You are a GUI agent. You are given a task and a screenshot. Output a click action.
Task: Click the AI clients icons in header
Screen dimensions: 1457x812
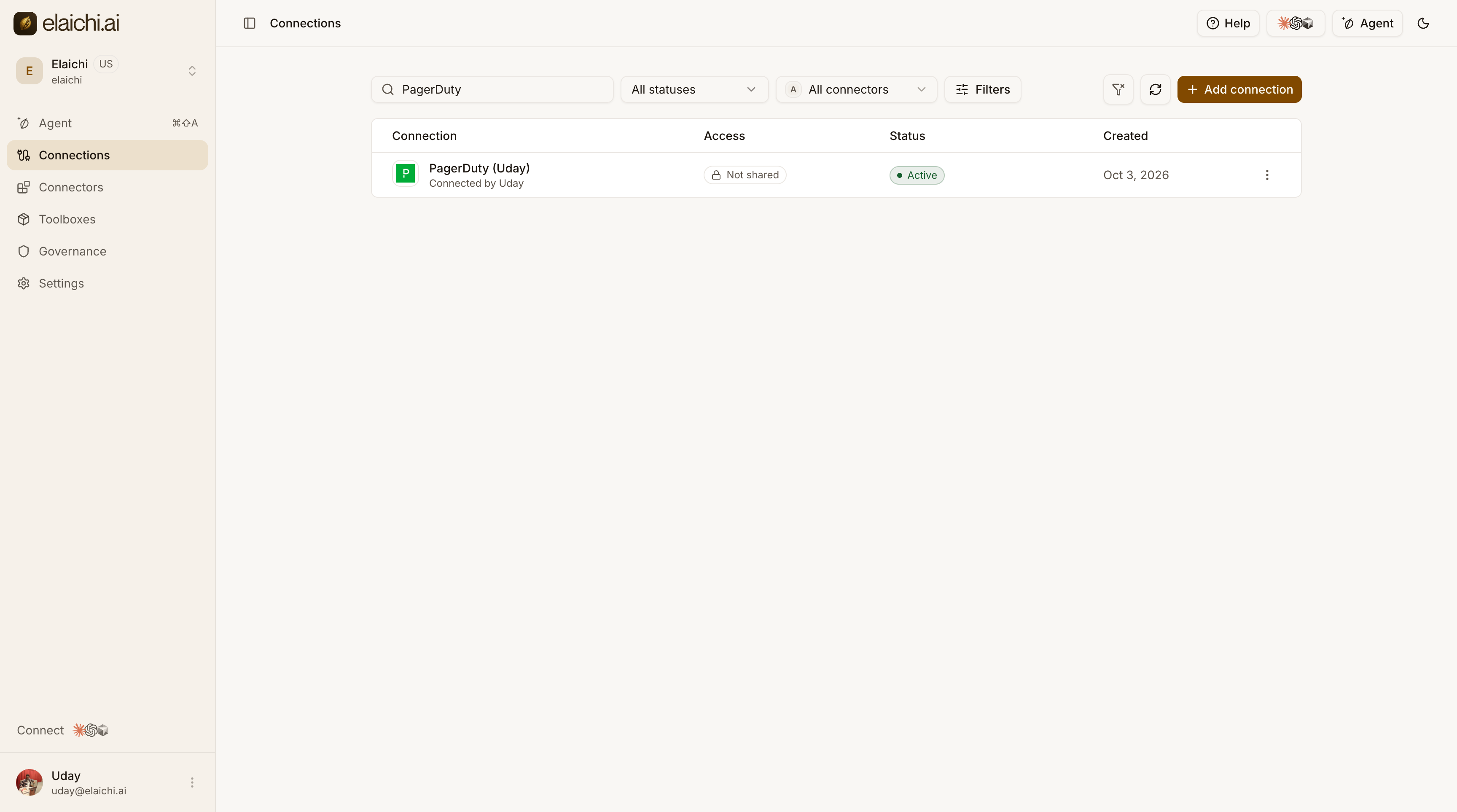coord(1295,23)
